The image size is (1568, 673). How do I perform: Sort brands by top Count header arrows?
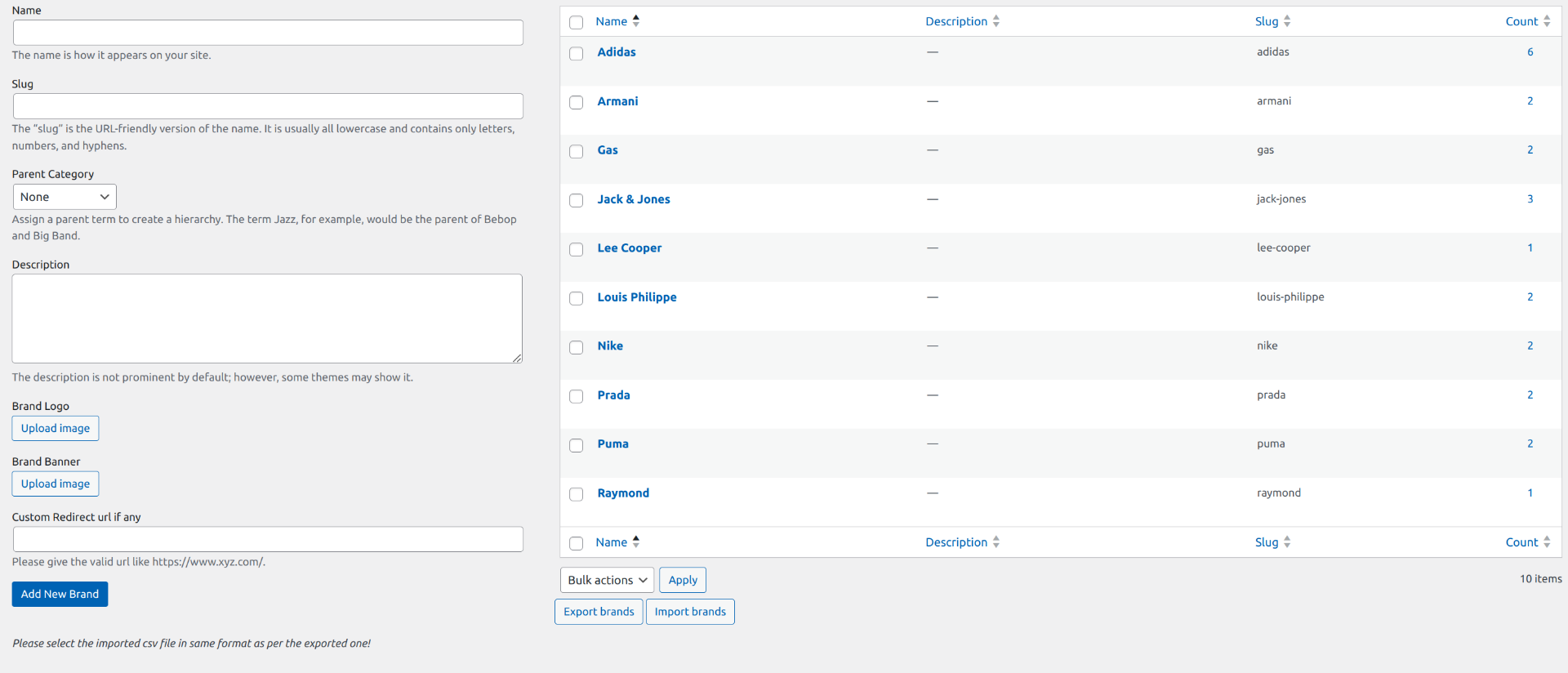pos(1546,21)
